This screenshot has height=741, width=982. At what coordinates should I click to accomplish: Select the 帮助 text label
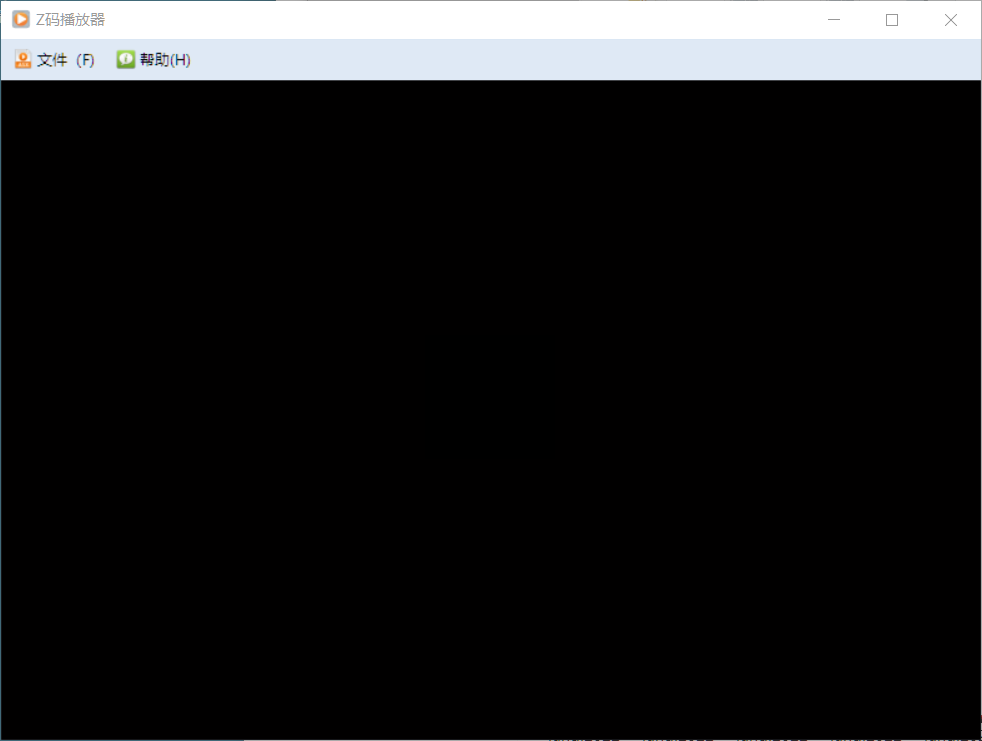(154, 60)
